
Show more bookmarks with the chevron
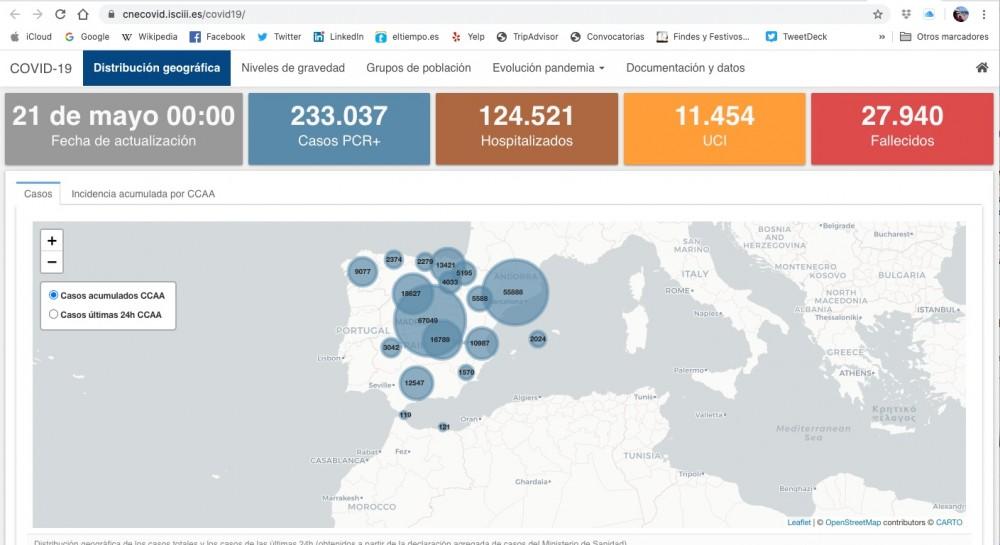tap(882, 37)
